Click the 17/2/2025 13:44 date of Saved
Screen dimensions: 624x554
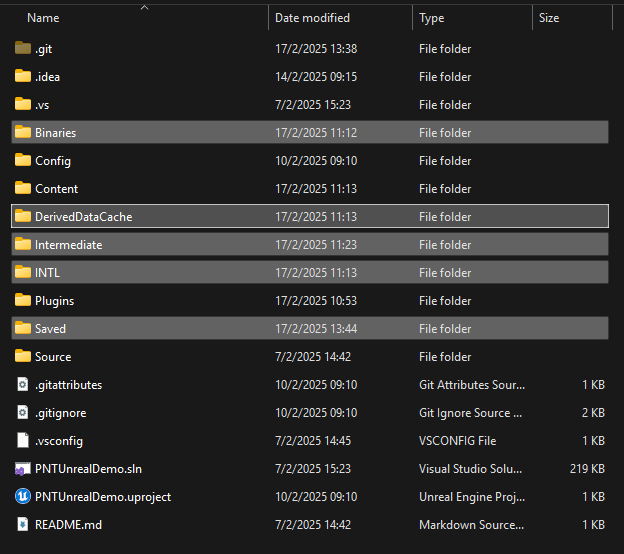point(316,329)
